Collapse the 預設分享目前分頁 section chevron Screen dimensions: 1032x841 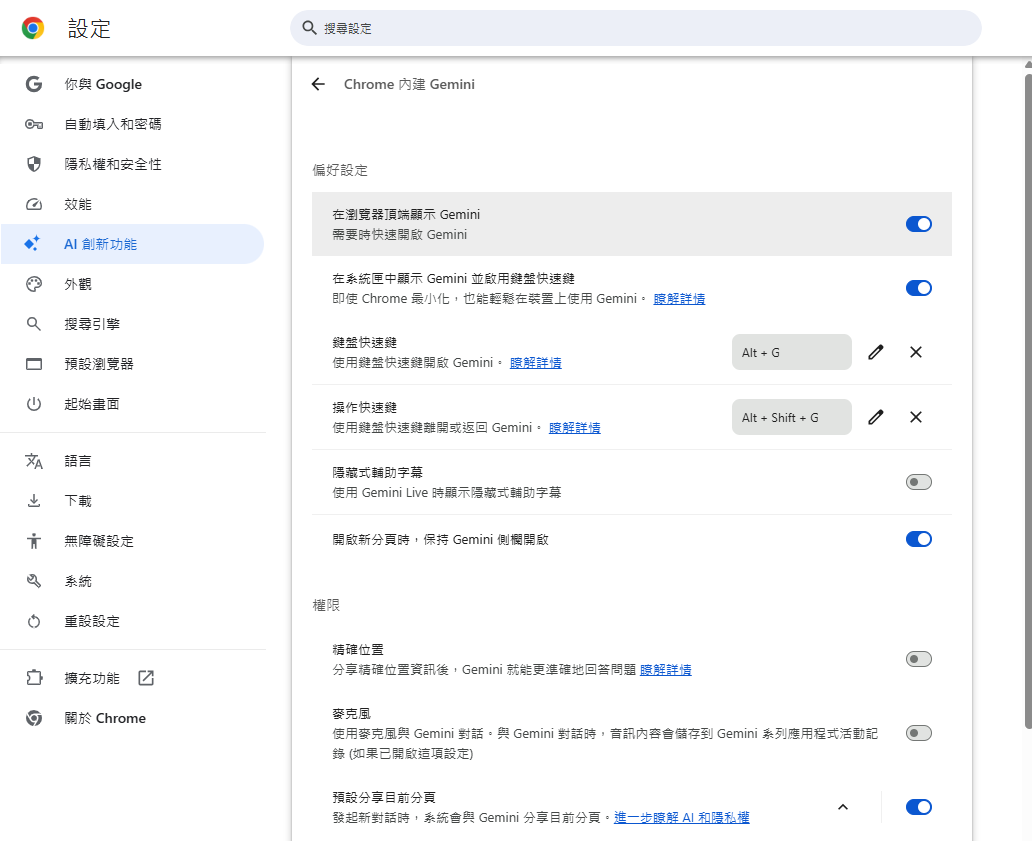[842, 807]
